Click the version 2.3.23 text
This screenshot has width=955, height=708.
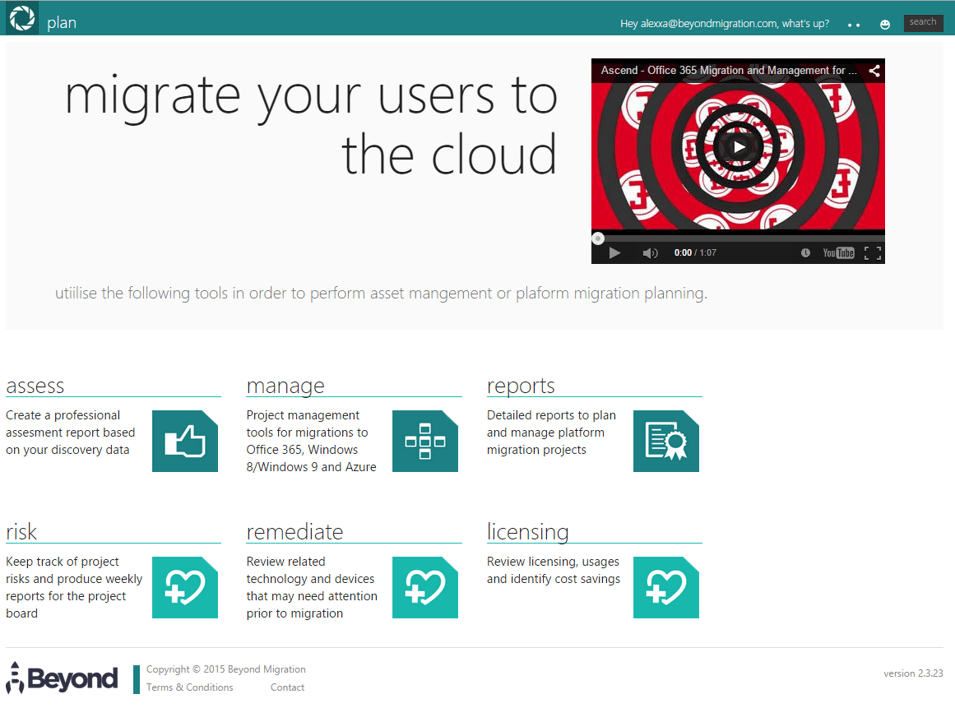pyautogui.click(x=913, y=673)
